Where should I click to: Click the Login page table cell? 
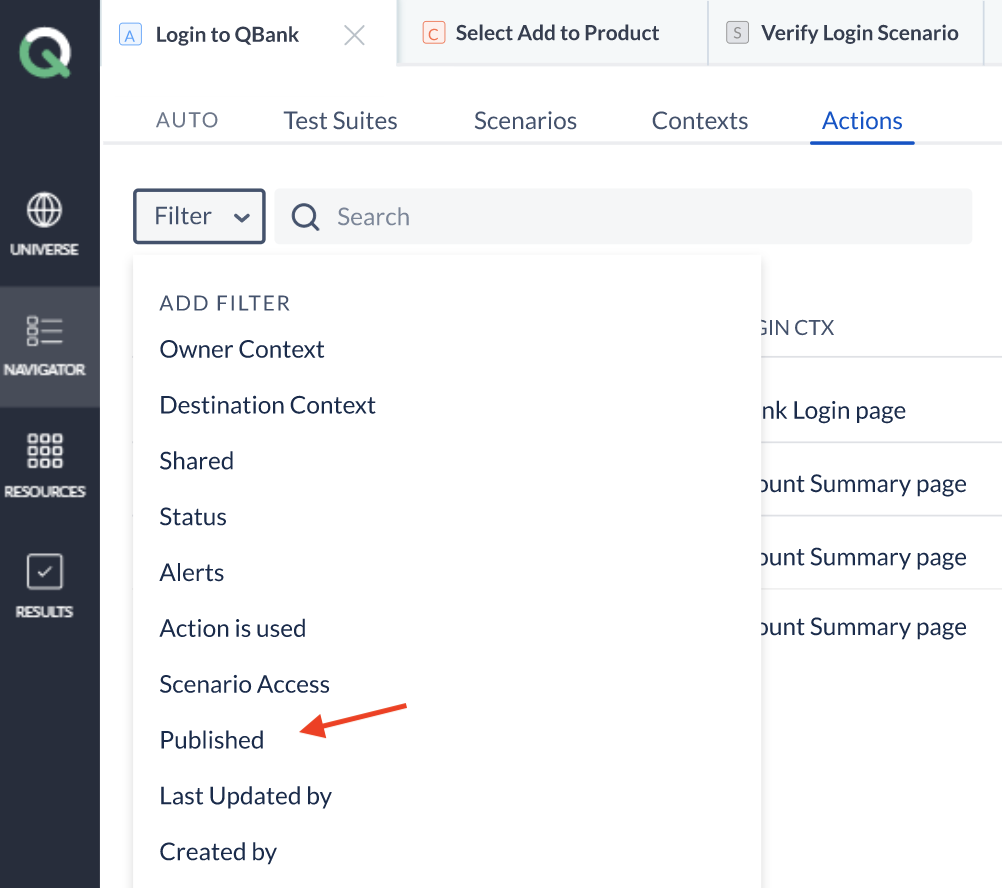point(833,411)
